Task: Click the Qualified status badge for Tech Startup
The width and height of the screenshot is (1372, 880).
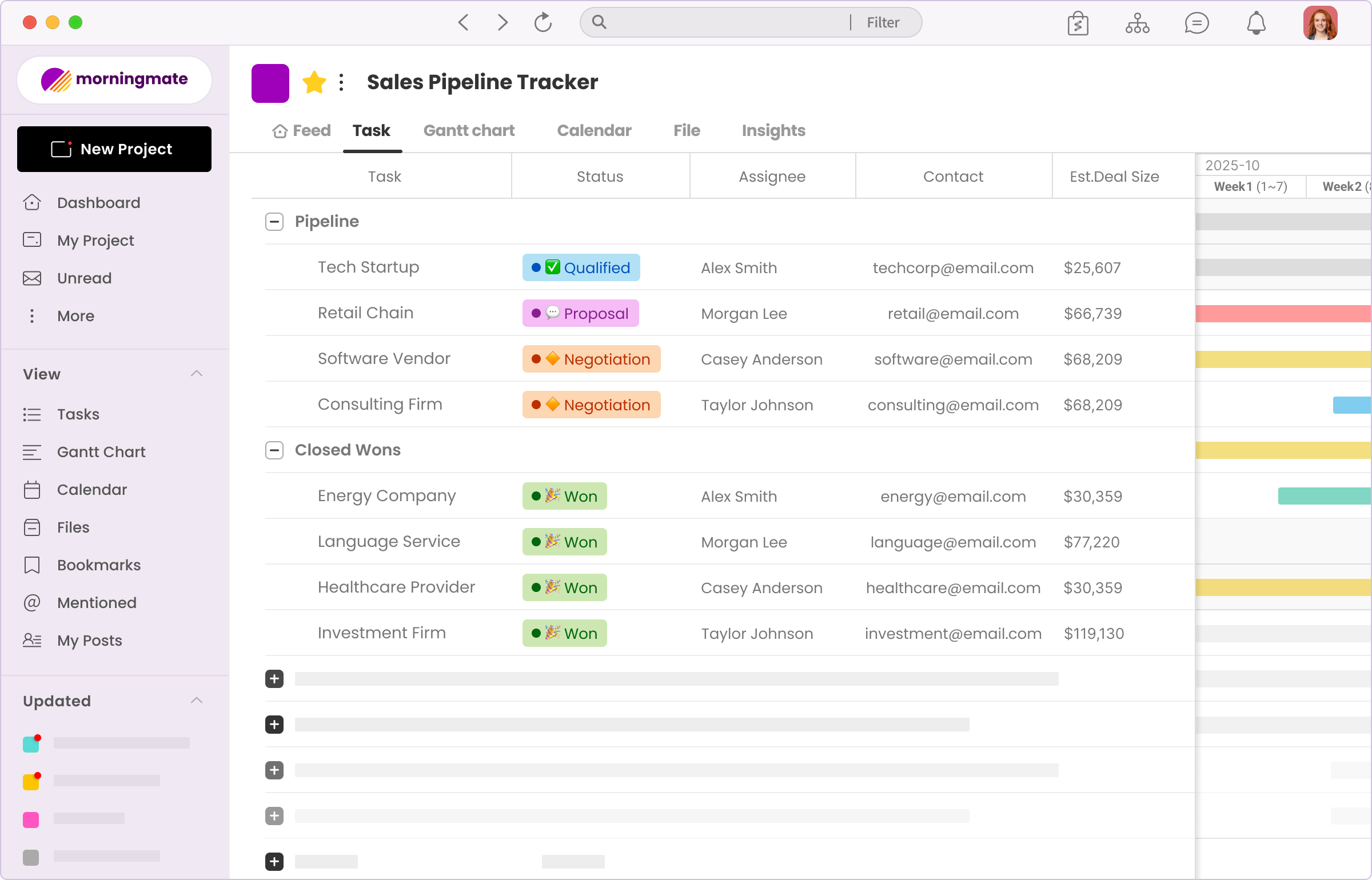Action: 581,267
